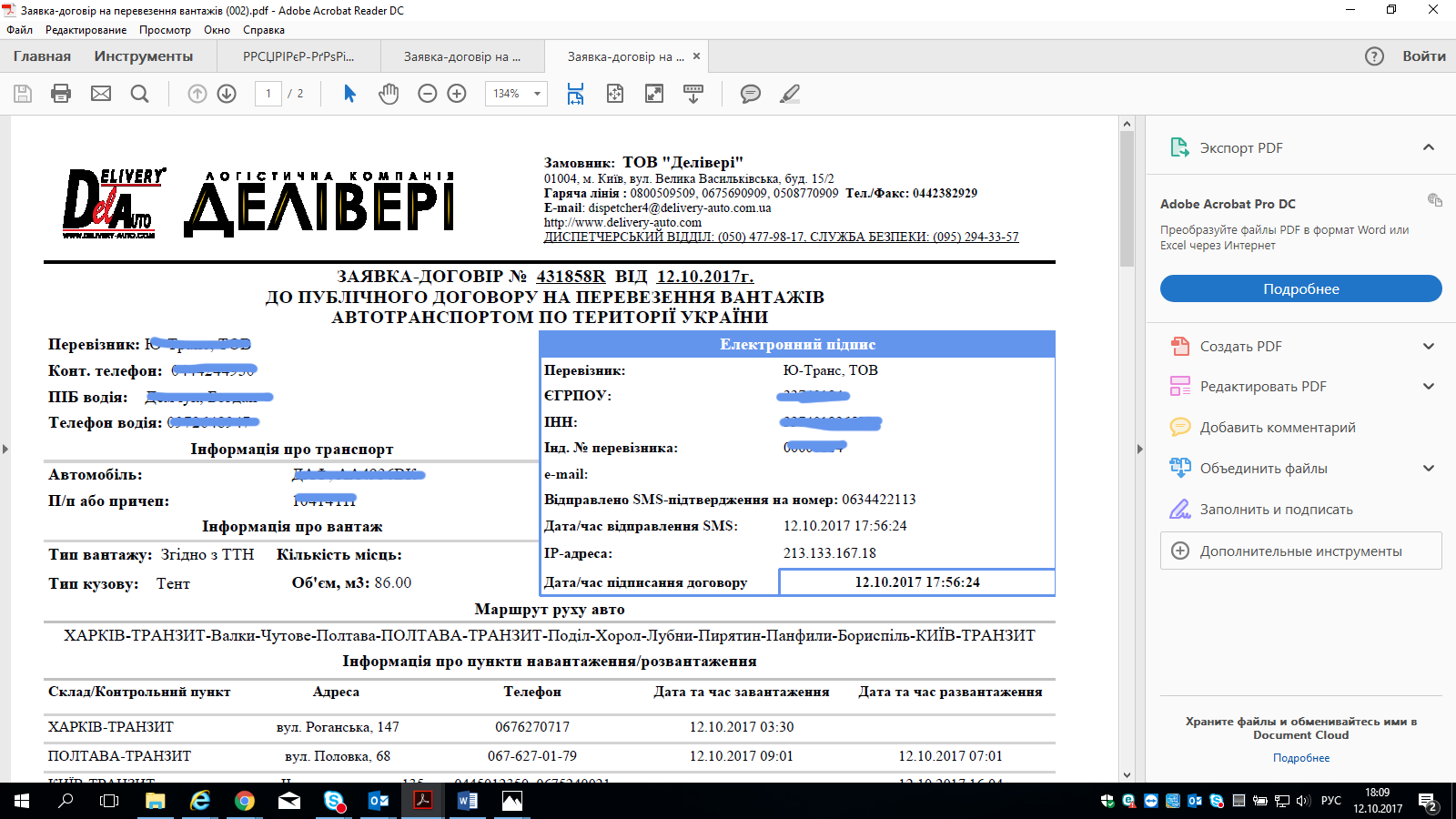Send file by email envelope icon

tap(101, 94)
